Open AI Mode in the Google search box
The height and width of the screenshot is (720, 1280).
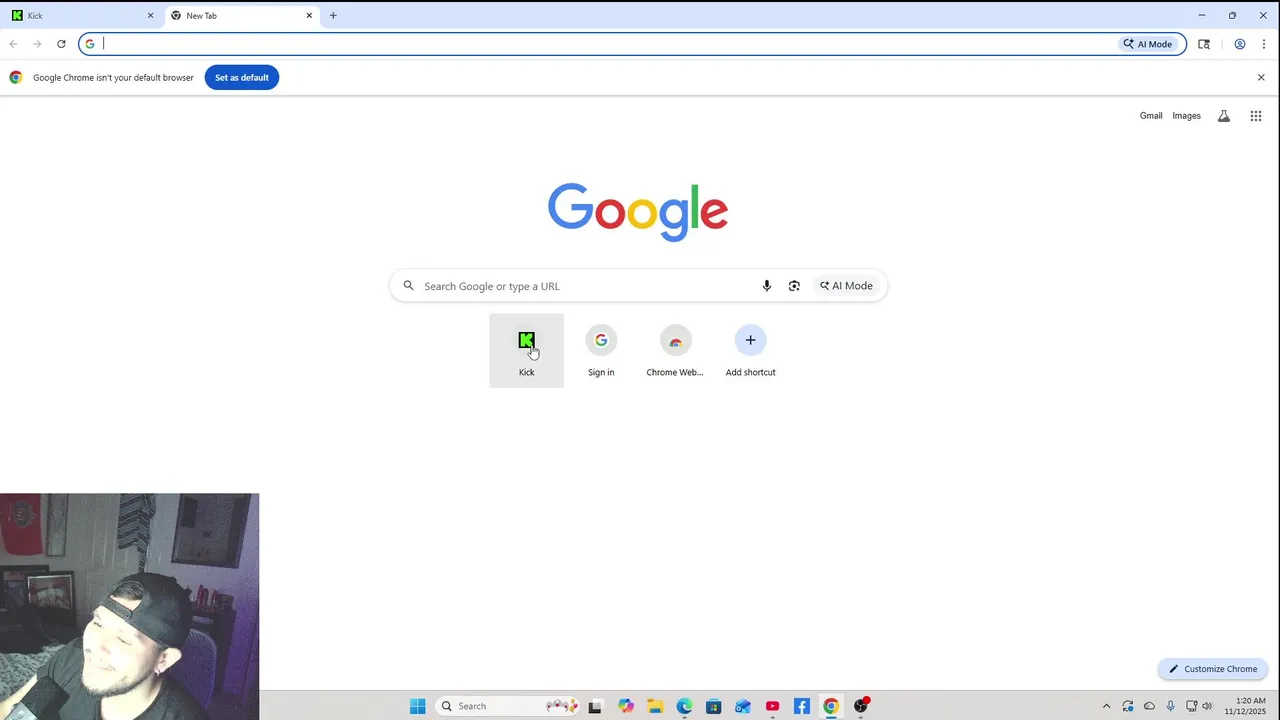[x=846, y=286]
